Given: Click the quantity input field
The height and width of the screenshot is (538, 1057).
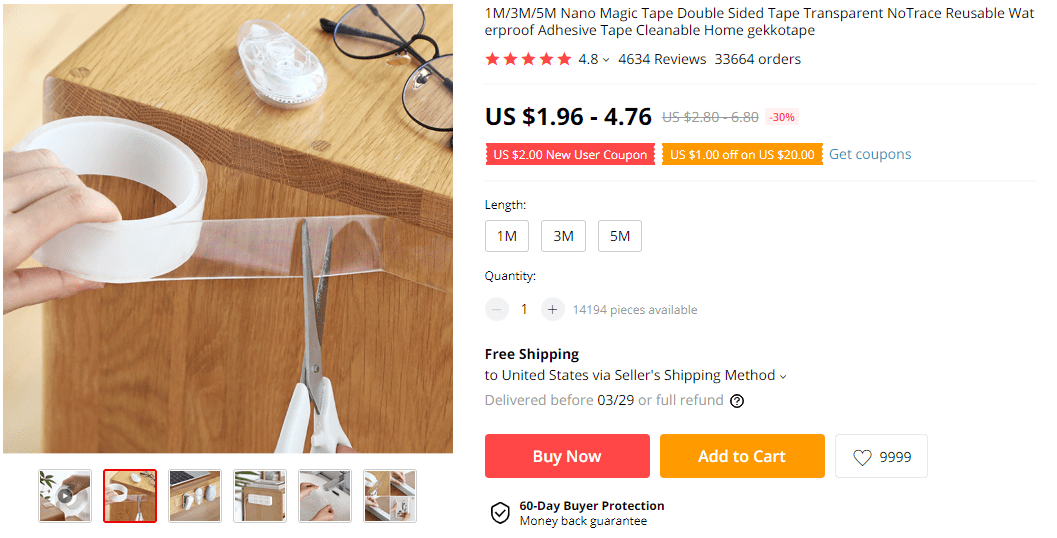Looking at the screenshot, I should point(524,310).
